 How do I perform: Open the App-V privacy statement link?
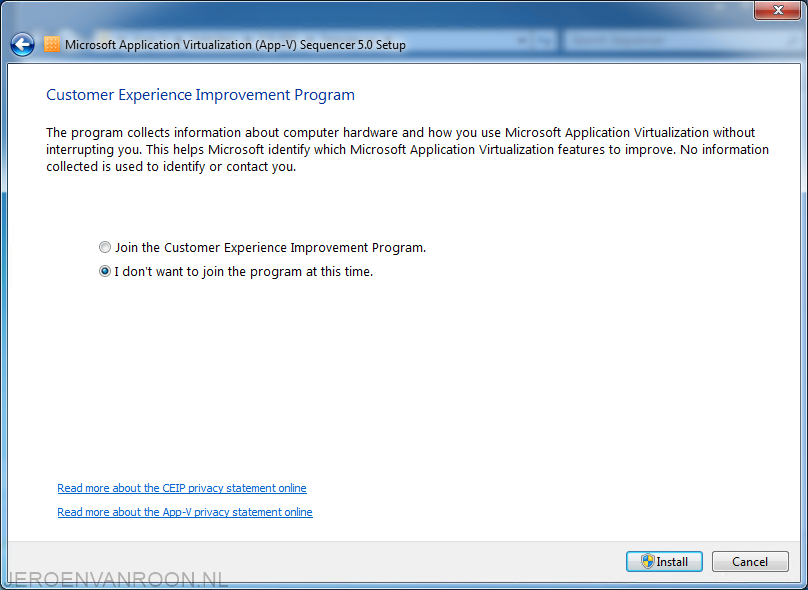[x=185, y=512]
